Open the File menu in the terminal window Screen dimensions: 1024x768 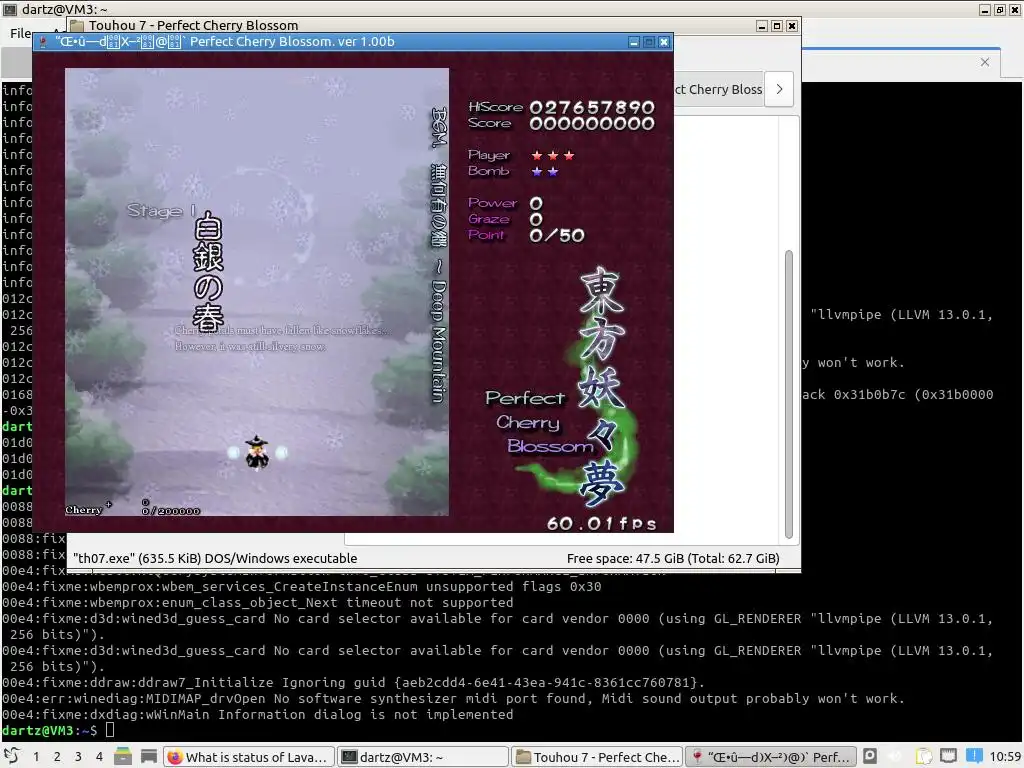point(20,33)
